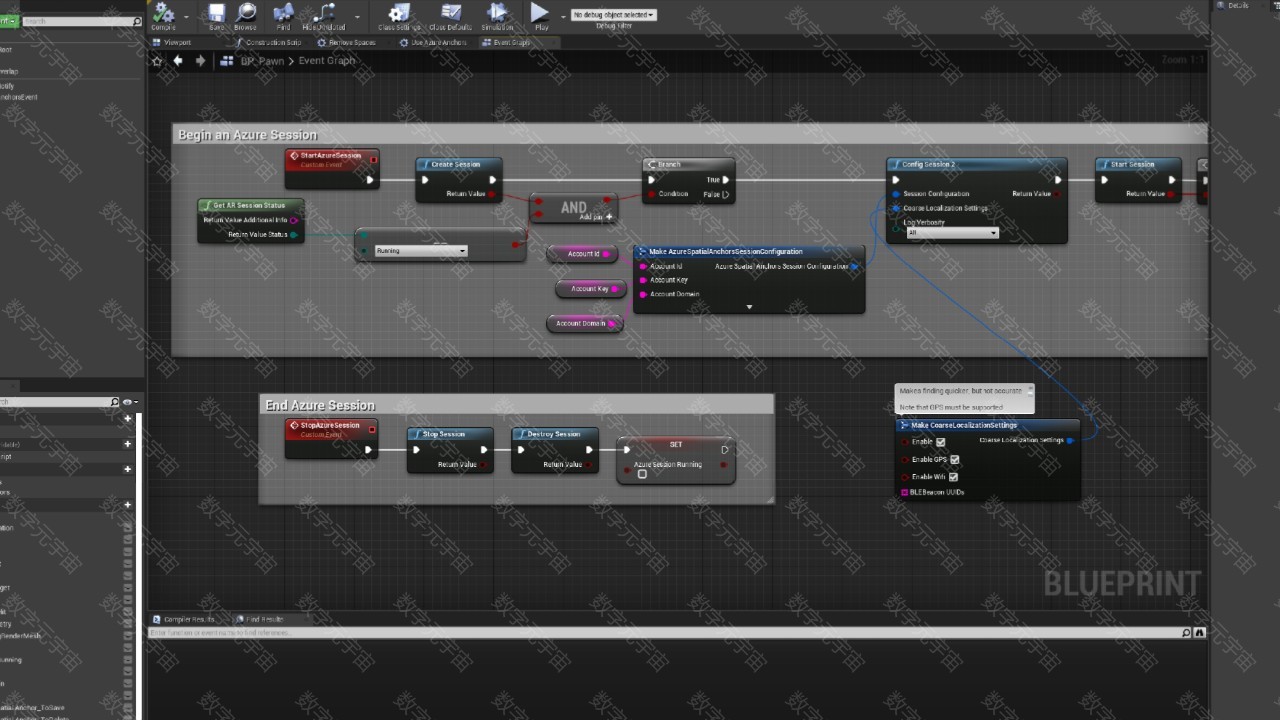Select the Account Key variable node
This screenshot has width=1280, height=720.
pyautogui.click(x=590, y=288)
